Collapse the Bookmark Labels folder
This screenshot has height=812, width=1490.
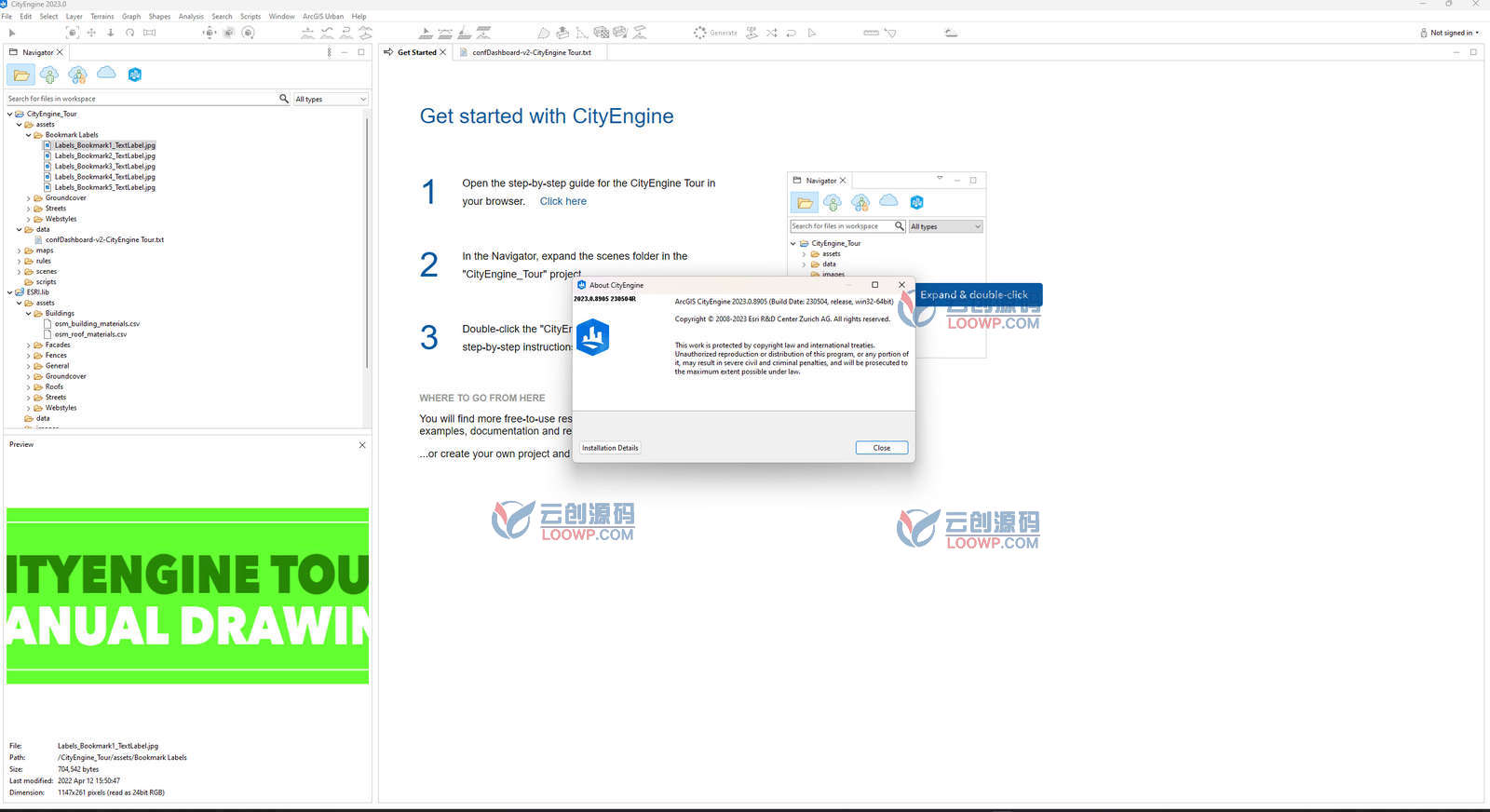(28, 135)
